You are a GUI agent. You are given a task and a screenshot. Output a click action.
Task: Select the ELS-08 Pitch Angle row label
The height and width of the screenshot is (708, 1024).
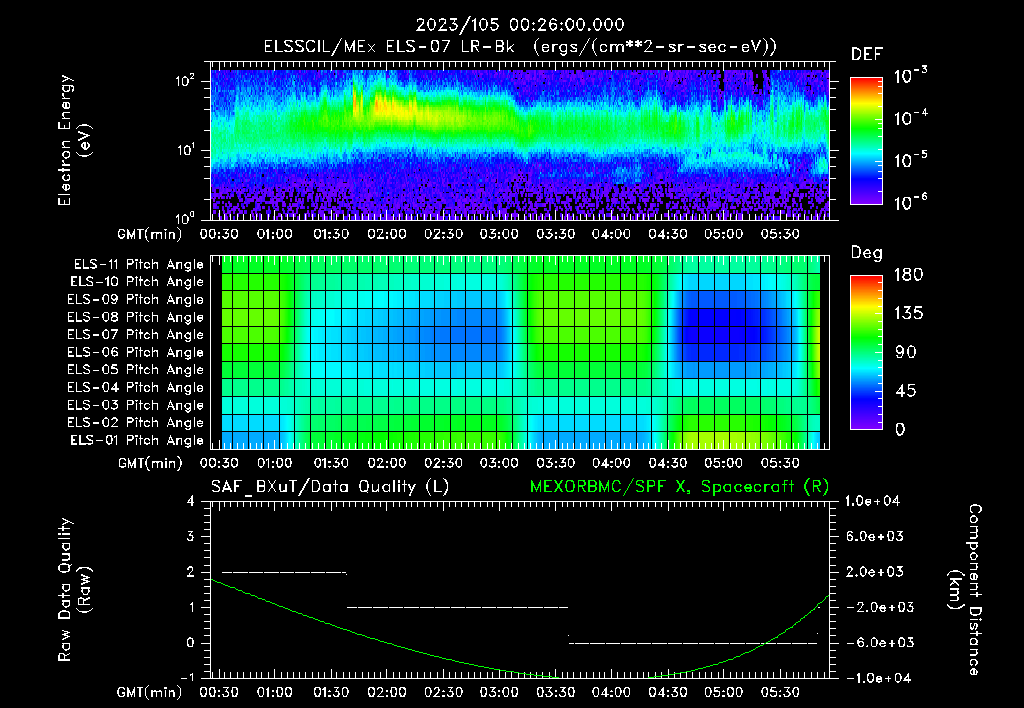click(x=136, y=317)
